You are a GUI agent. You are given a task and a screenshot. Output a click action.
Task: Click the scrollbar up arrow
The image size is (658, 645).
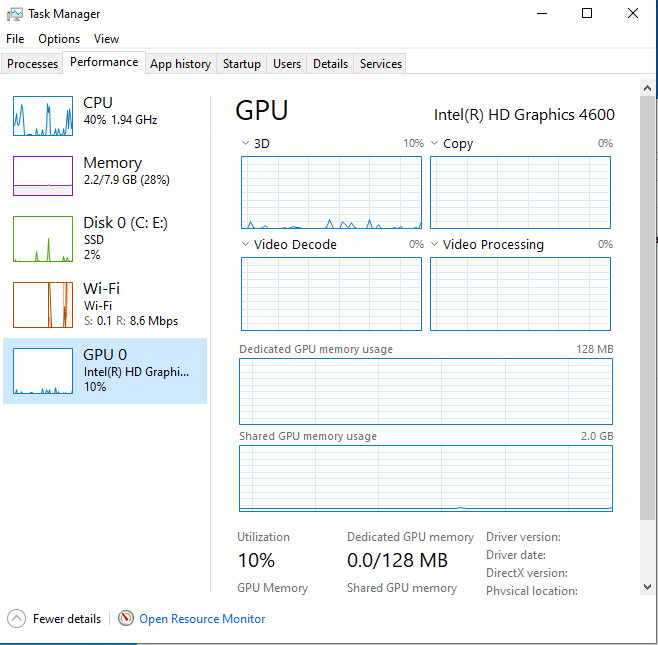click(647, 88)
